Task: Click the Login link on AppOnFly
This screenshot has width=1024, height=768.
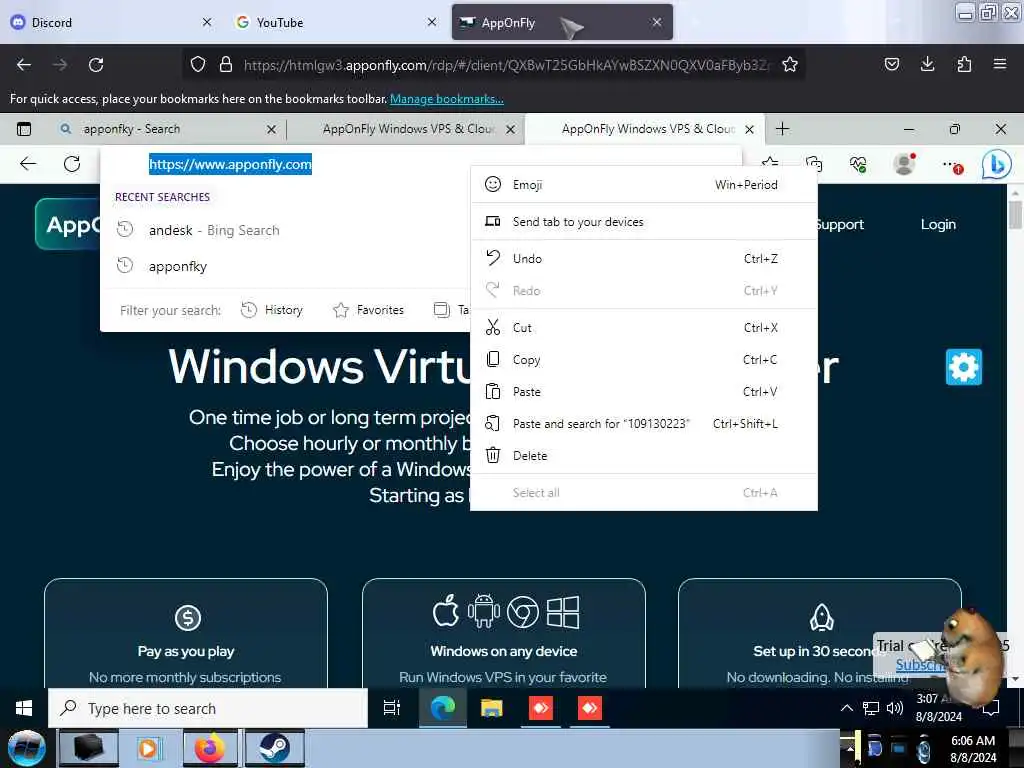Action: tap(938, 224)
